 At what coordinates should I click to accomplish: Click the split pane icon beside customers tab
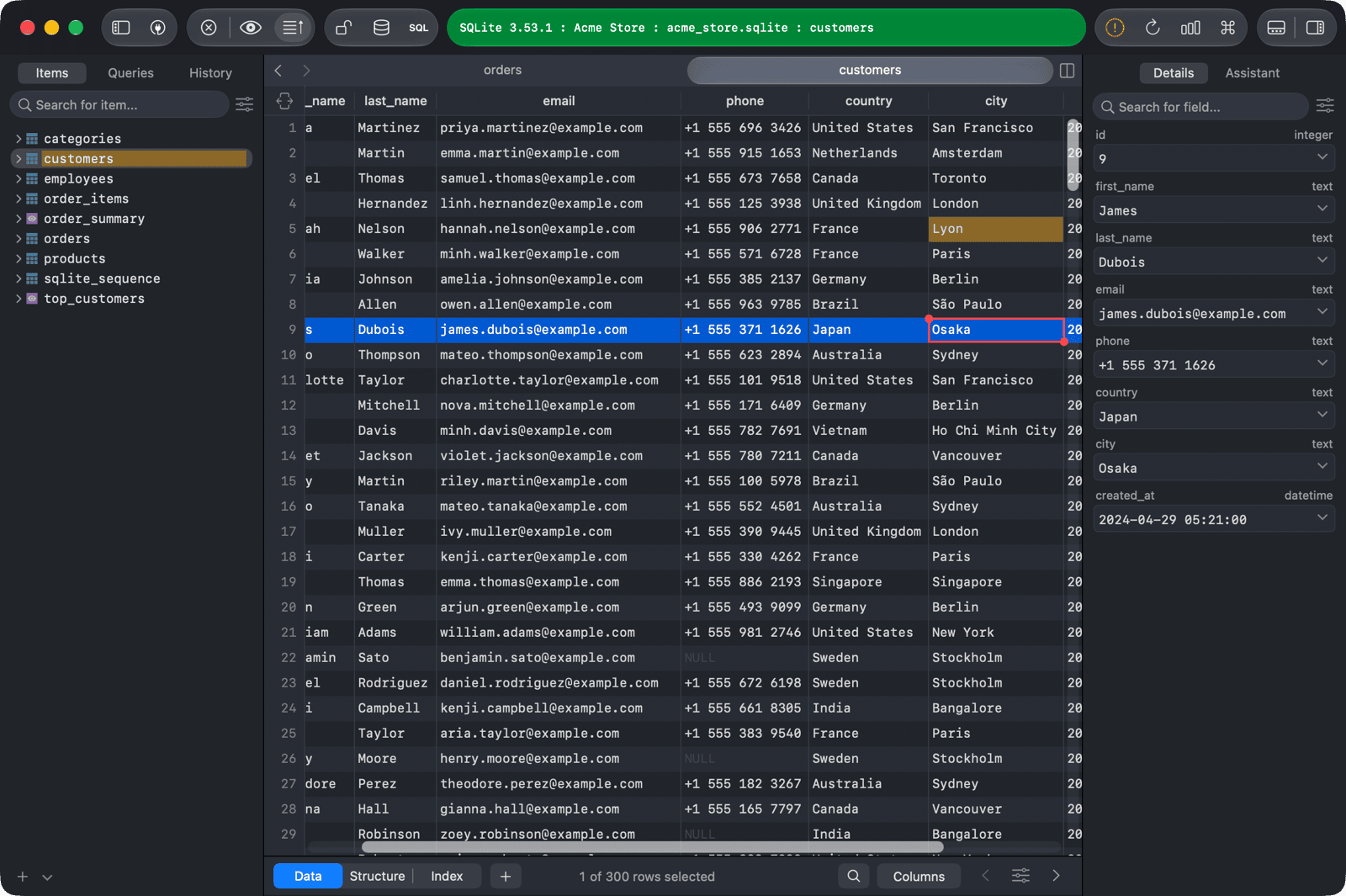[1068, 71]
